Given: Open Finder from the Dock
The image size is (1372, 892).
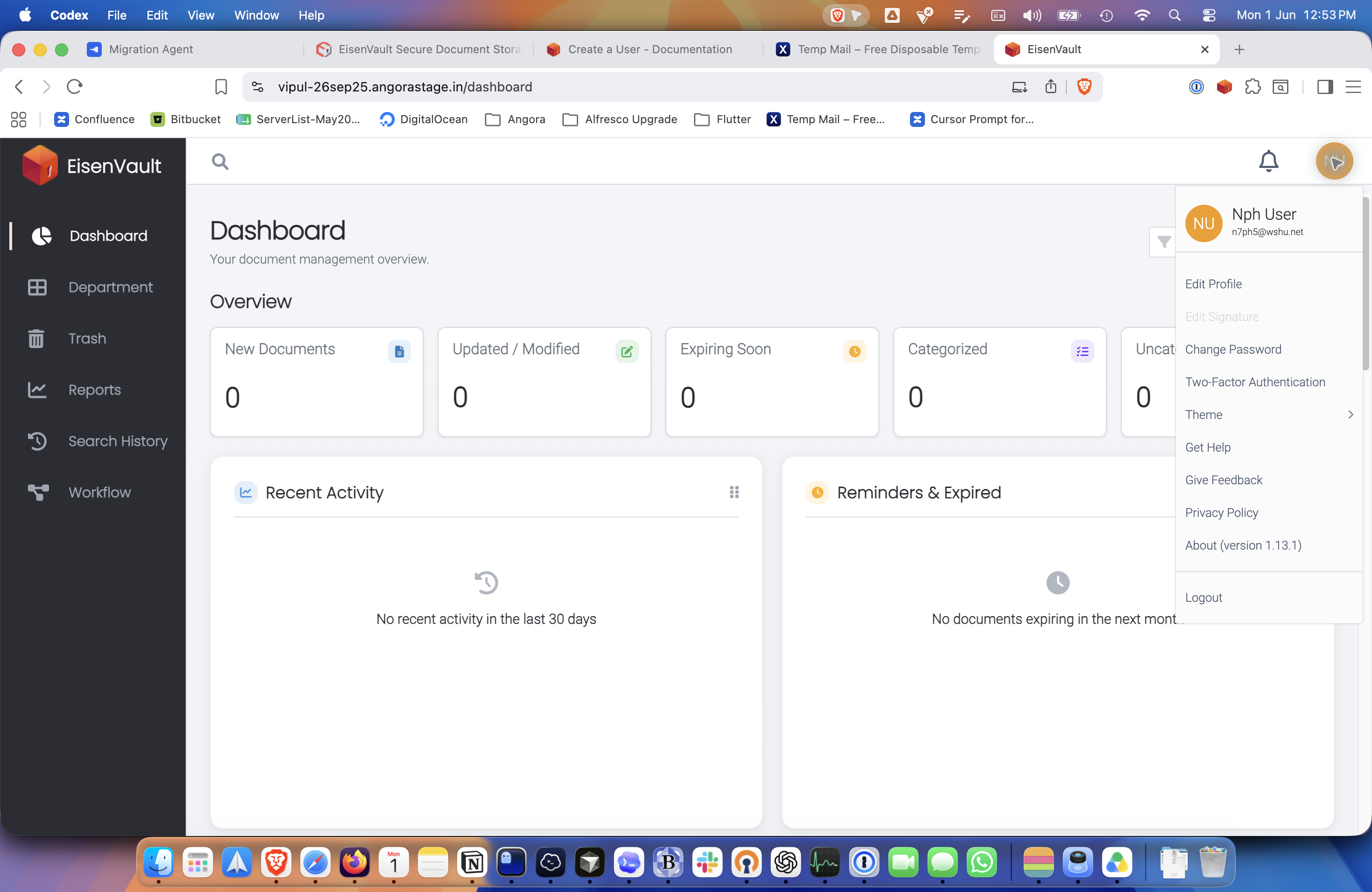Looking at the screenshot, I should tap(159, 863).
